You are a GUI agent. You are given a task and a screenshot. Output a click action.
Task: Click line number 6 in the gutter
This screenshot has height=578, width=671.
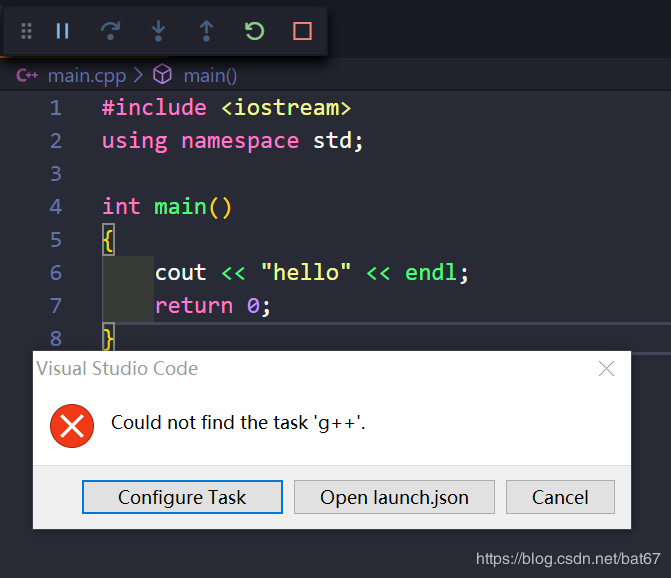tap(56, 273)
